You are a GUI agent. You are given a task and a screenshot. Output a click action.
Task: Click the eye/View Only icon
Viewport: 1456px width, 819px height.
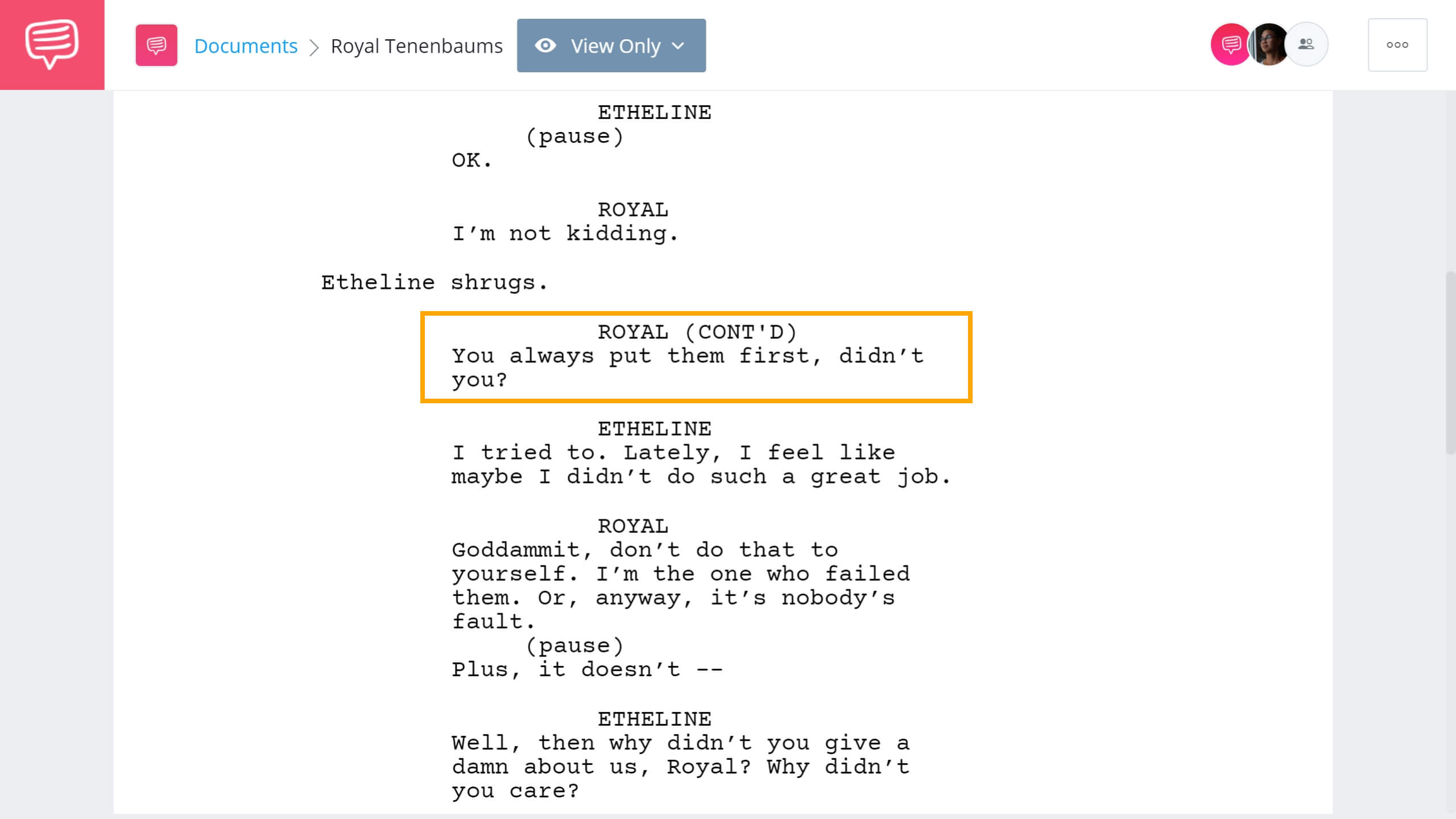pos(545,45)
